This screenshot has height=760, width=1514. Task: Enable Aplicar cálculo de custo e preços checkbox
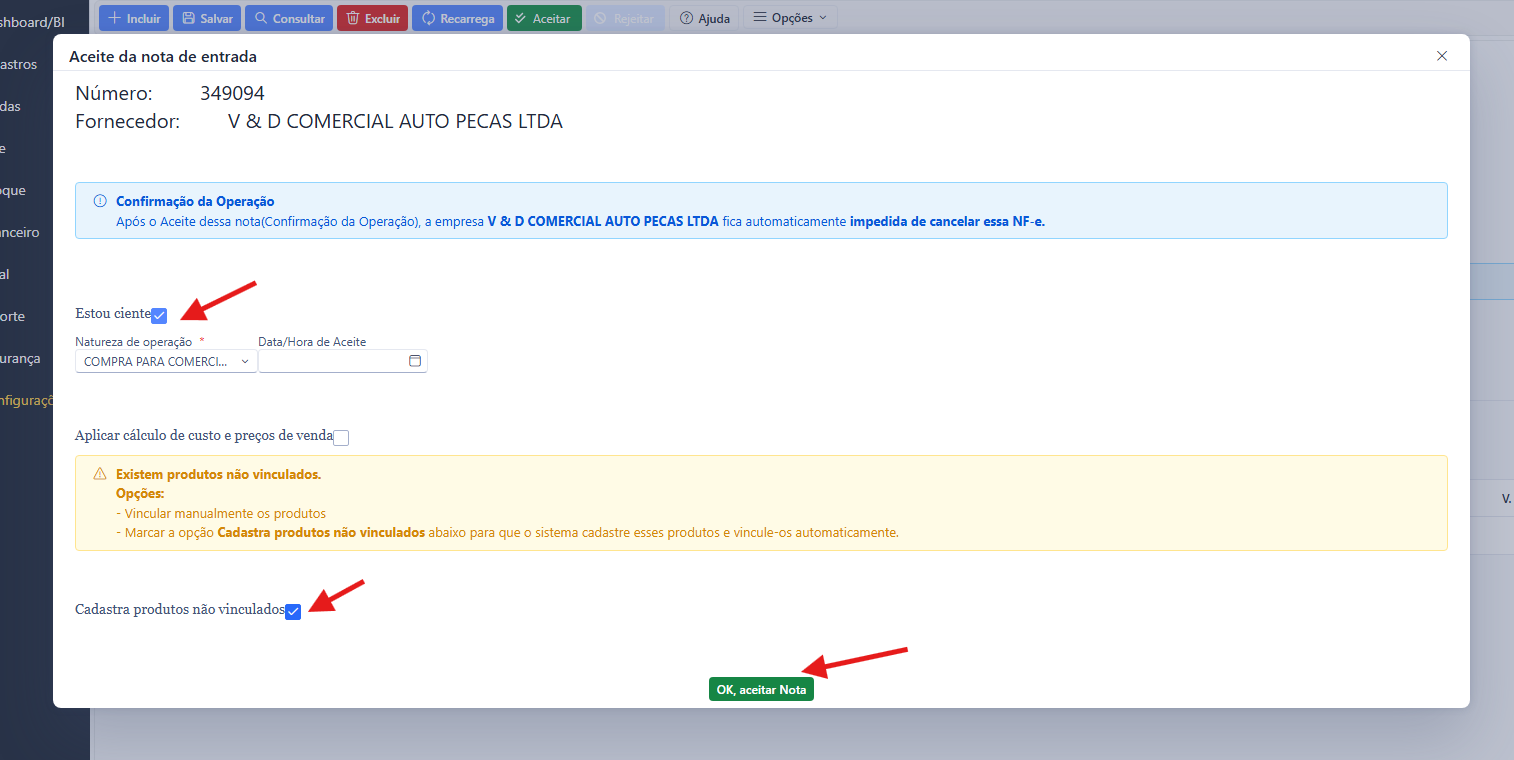(341, 437)
